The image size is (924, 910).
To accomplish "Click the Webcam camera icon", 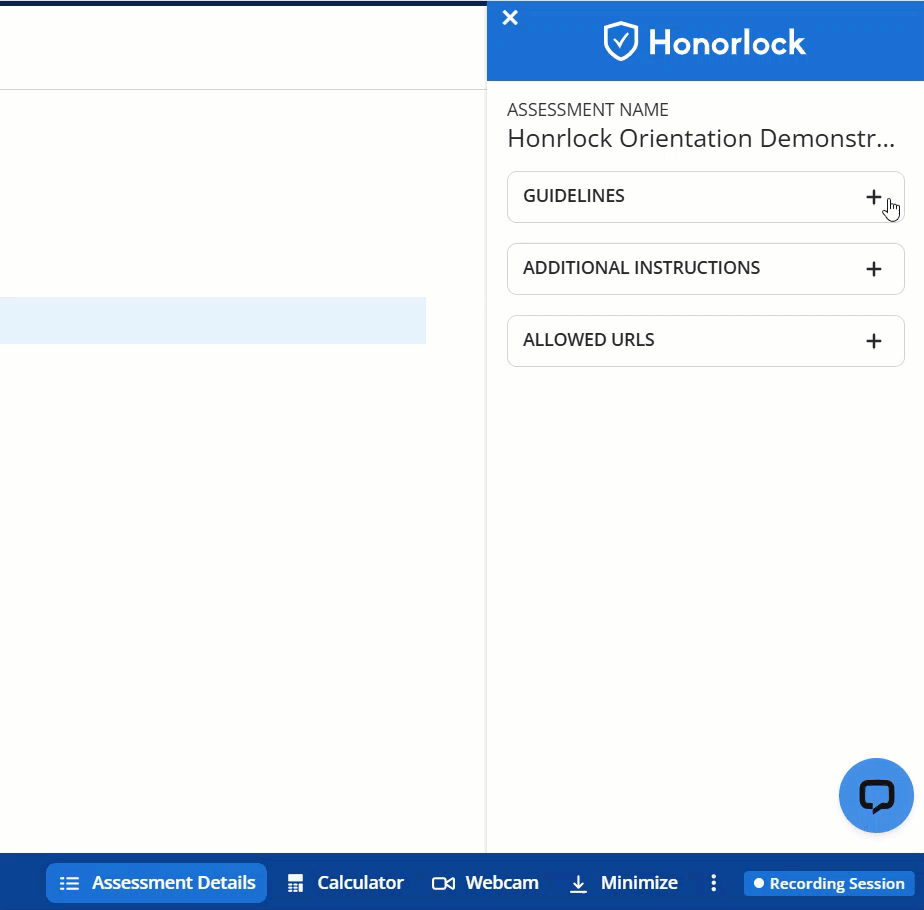I will point(443,883).
